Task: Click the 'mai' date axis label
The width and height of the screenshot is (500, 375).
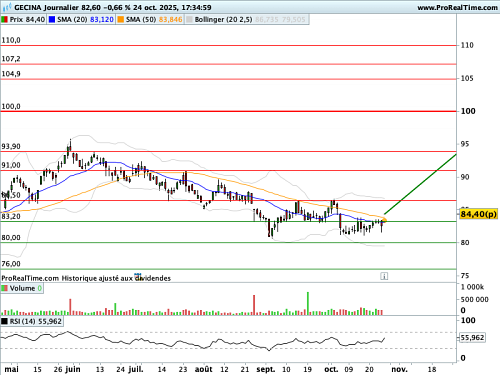Action: [x=11, y=369]
